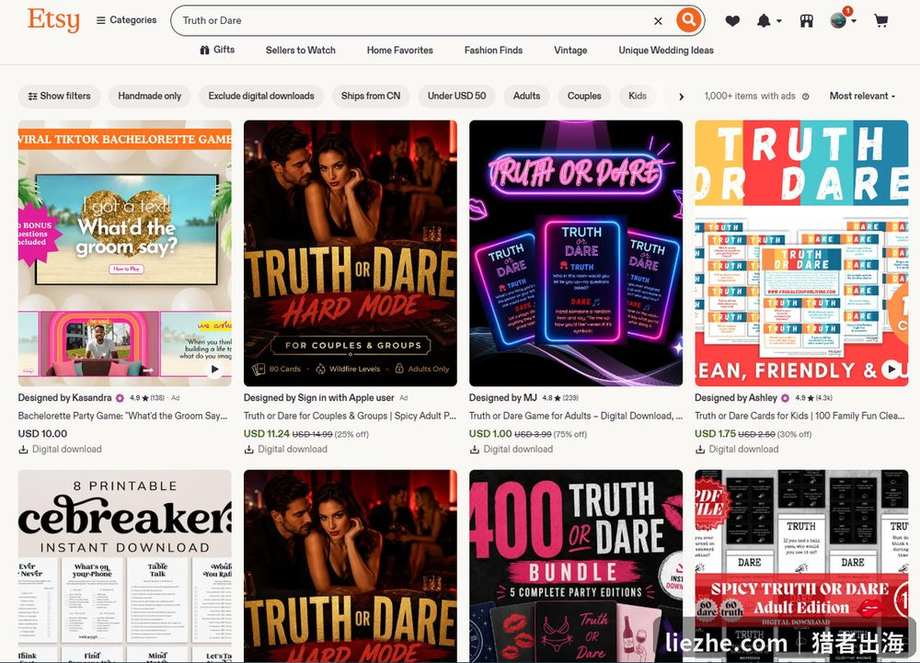Click Truth or Dare Game for Adults title

click(x=576, y=415)
